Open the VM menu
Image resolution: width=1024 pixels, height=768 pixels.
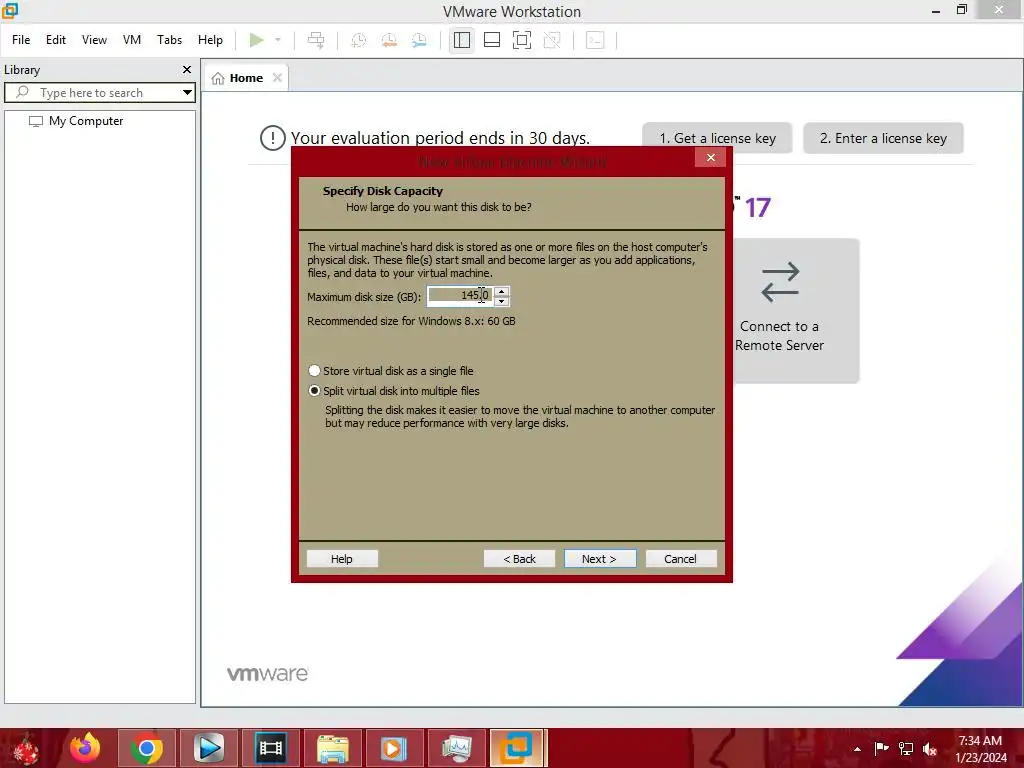[x=132, y=40]
